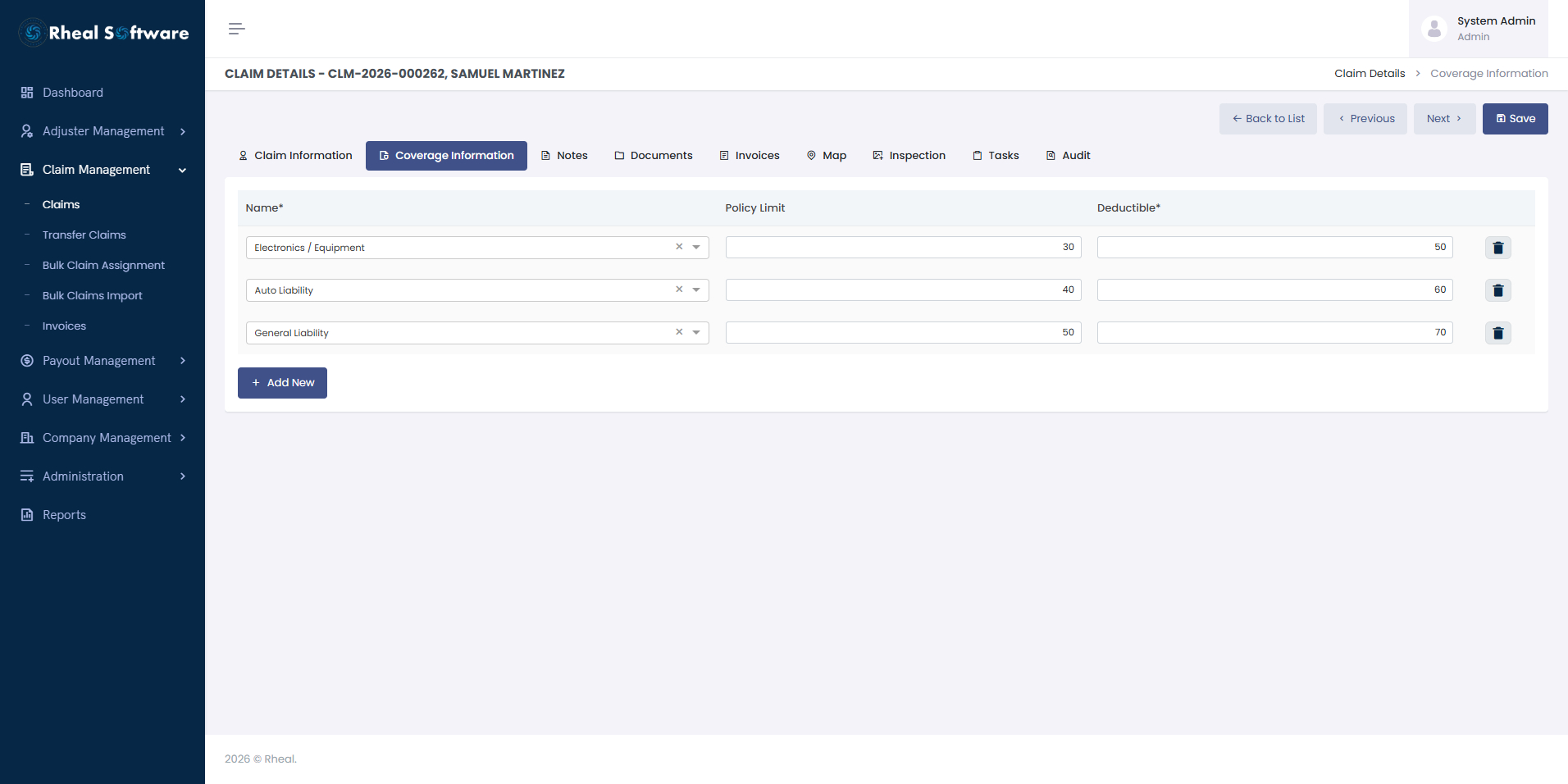
Task: Go to Transfer Claims page
Action: pos(84,235)
